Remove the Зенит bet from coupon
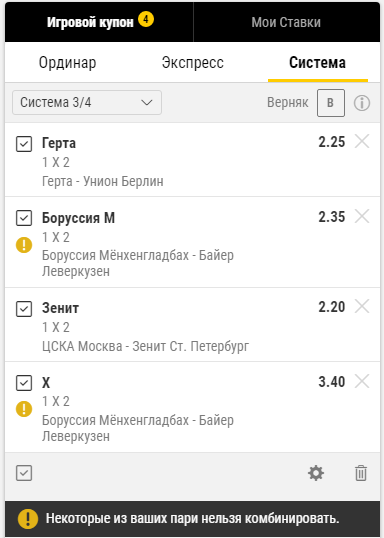384x538 pixels. coord(362,306)
